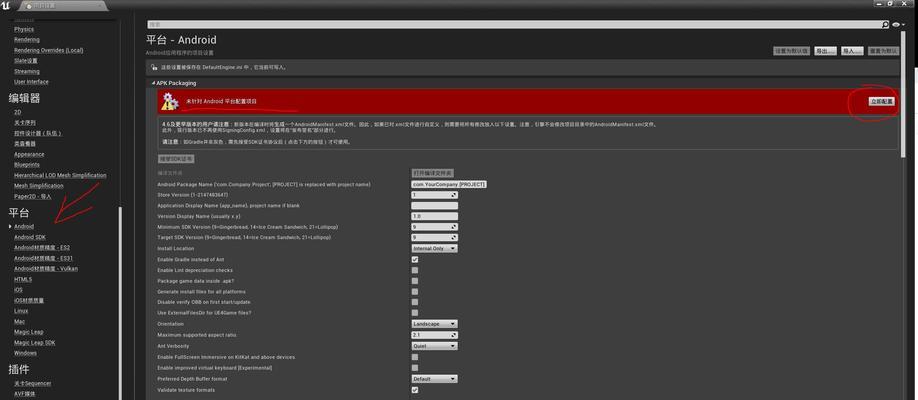Image resolution: width=918 pixels, height=400 pixels.
Task: Open Mac platform settings
Action: click(x=19, y=322)
